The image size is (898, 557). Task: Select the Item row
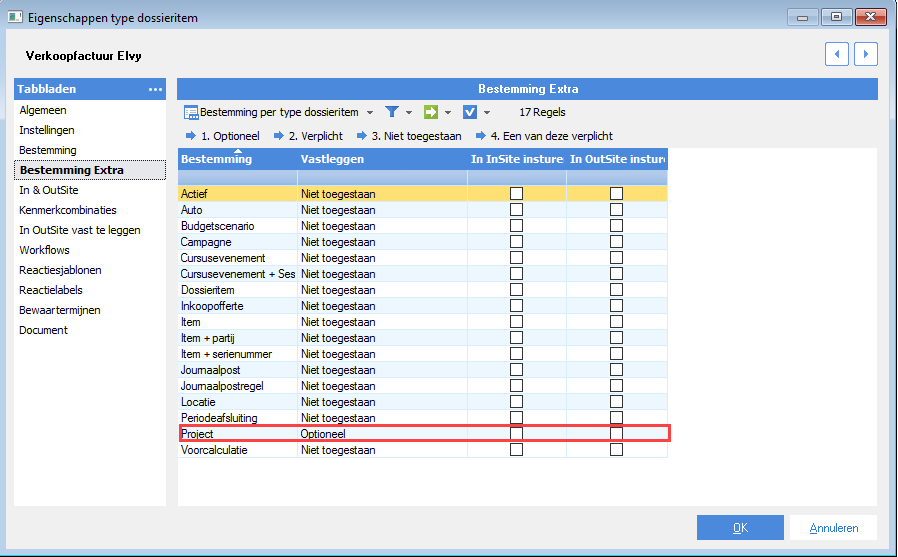[423, 322]
